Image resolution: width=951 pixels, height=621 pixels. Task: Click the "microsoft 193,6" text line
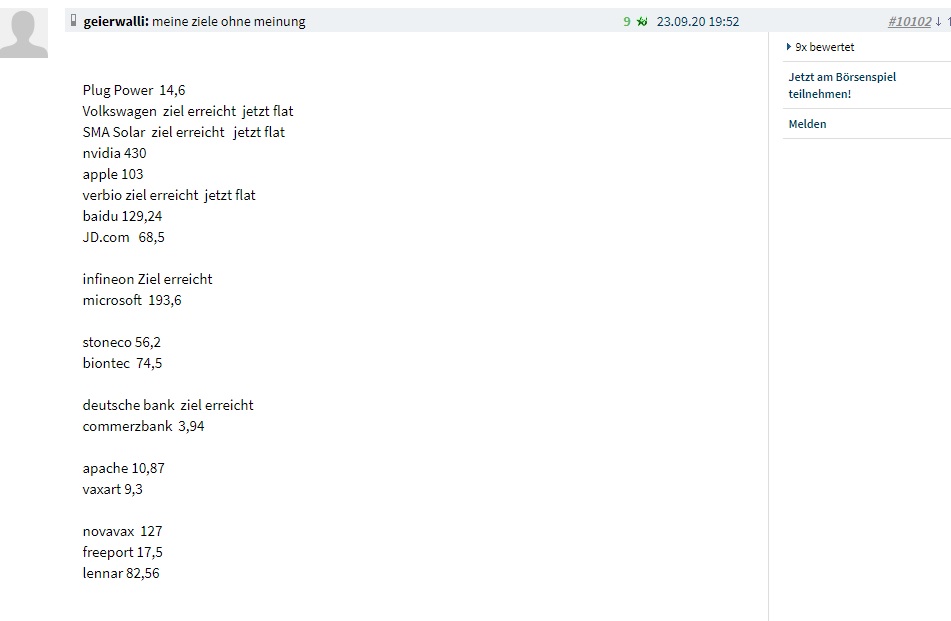point(132,300)
